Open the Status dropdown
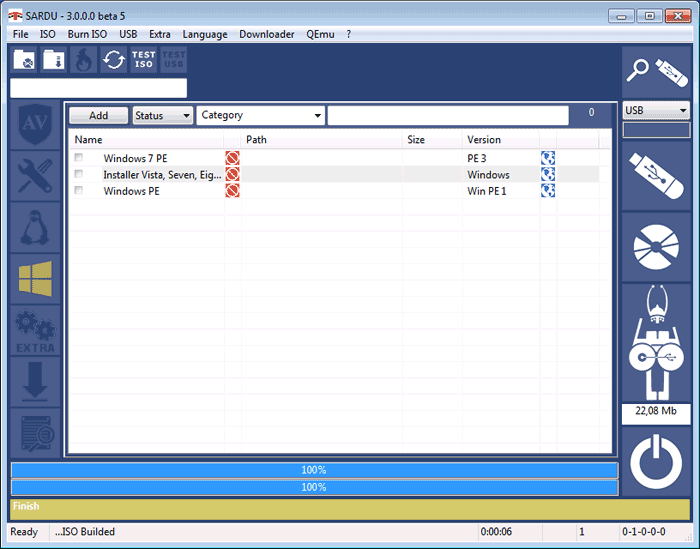700x549 pixels. [x=162, y=116]
